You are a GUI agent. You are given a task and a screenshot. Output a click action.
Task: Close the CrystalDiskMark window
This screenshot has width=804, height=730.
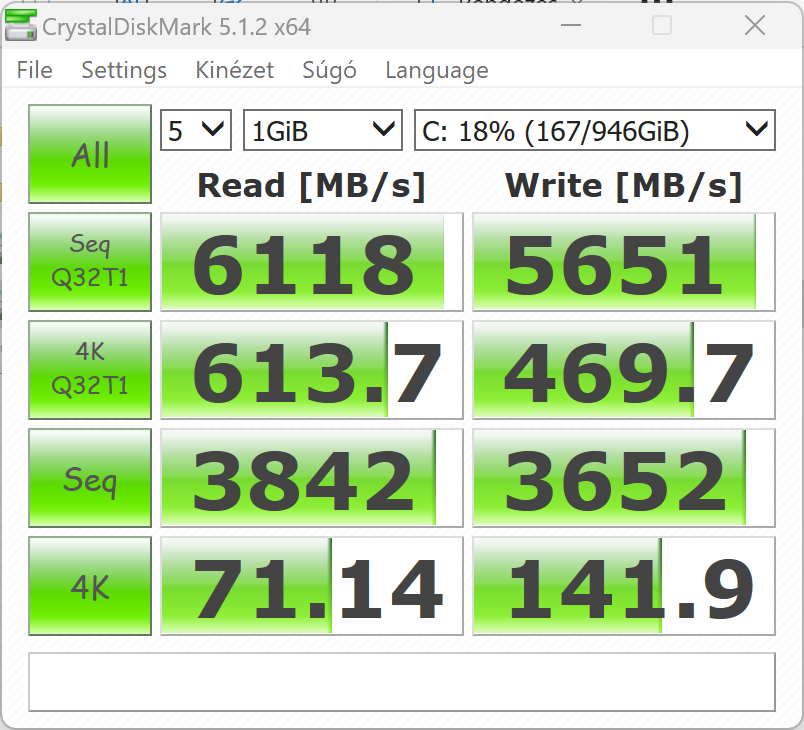tap(755, 25)
